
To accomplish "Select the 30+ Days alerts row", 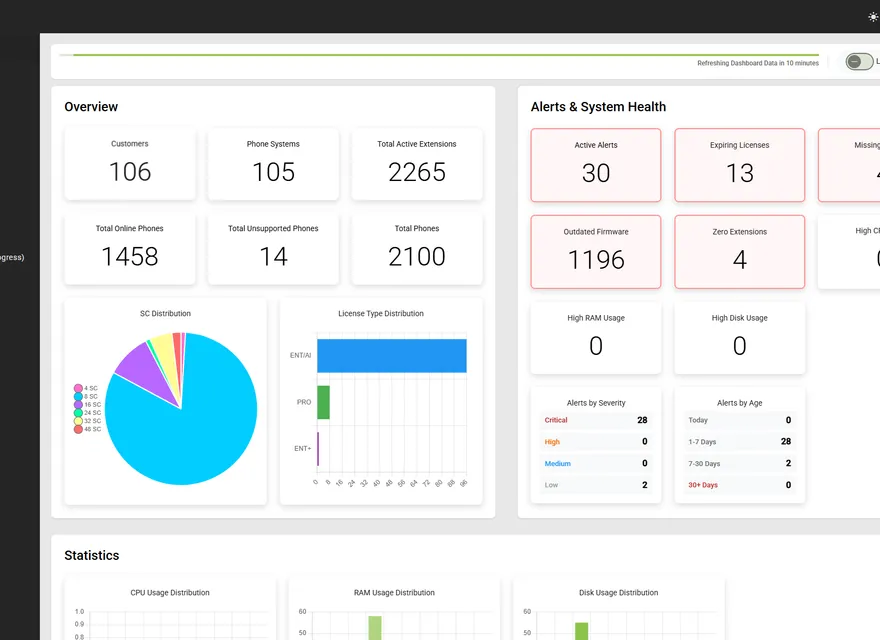I will [x=740, y=485].
